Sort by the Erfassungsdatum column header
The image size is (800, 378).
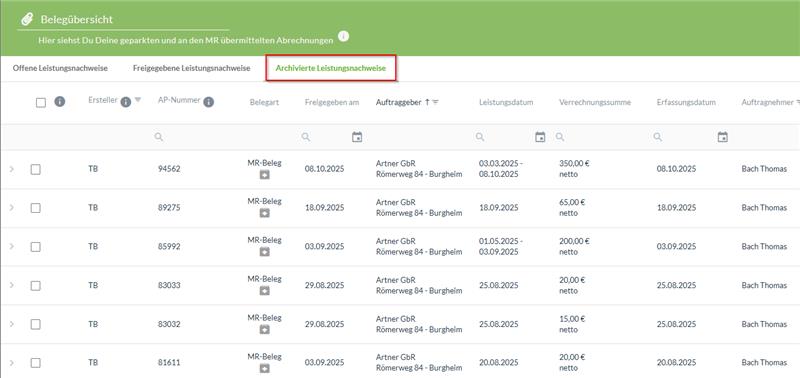(686, 103)
